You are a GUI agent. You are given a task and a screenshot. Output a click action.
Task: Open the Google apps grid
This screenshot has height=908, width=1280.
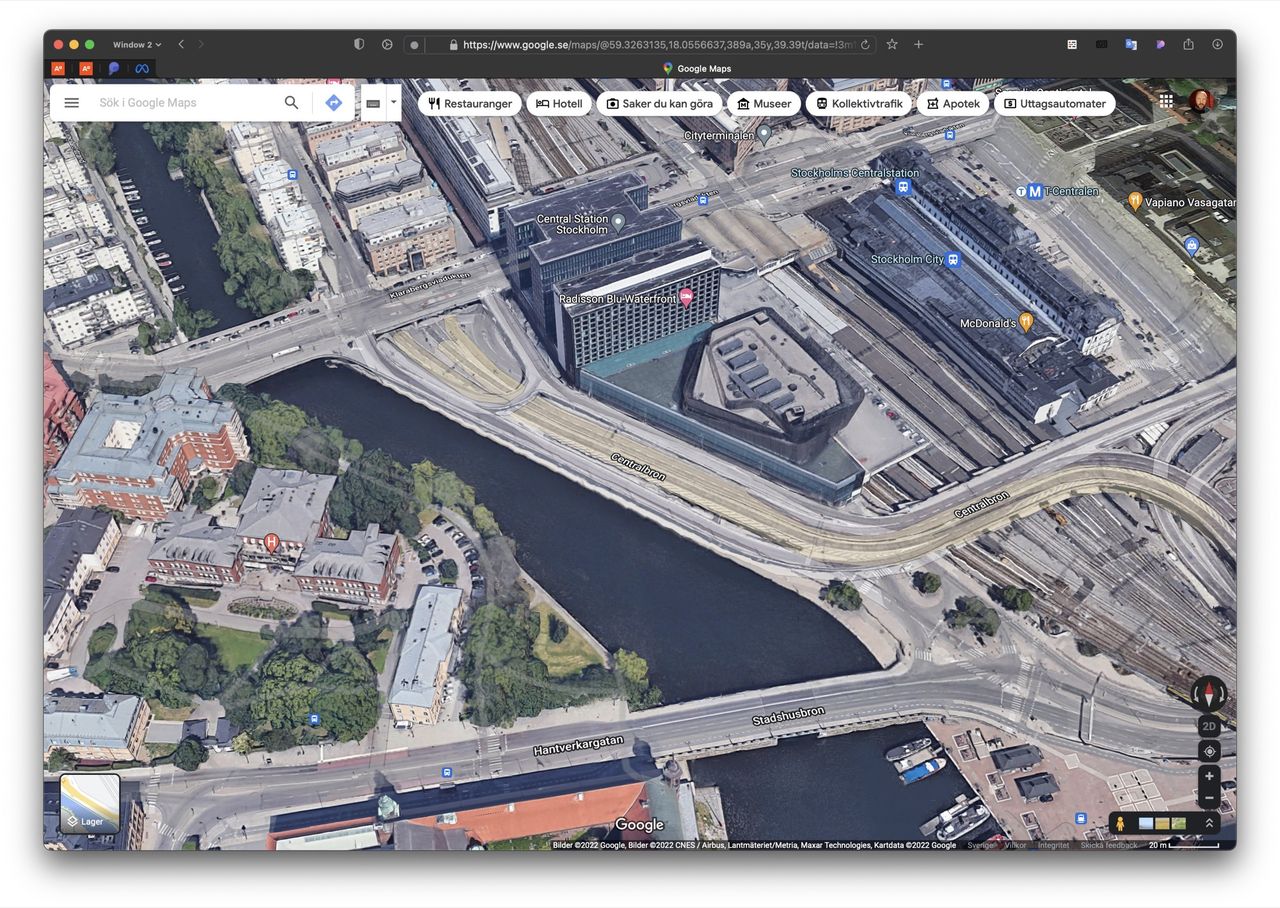tap(1166, 101)
